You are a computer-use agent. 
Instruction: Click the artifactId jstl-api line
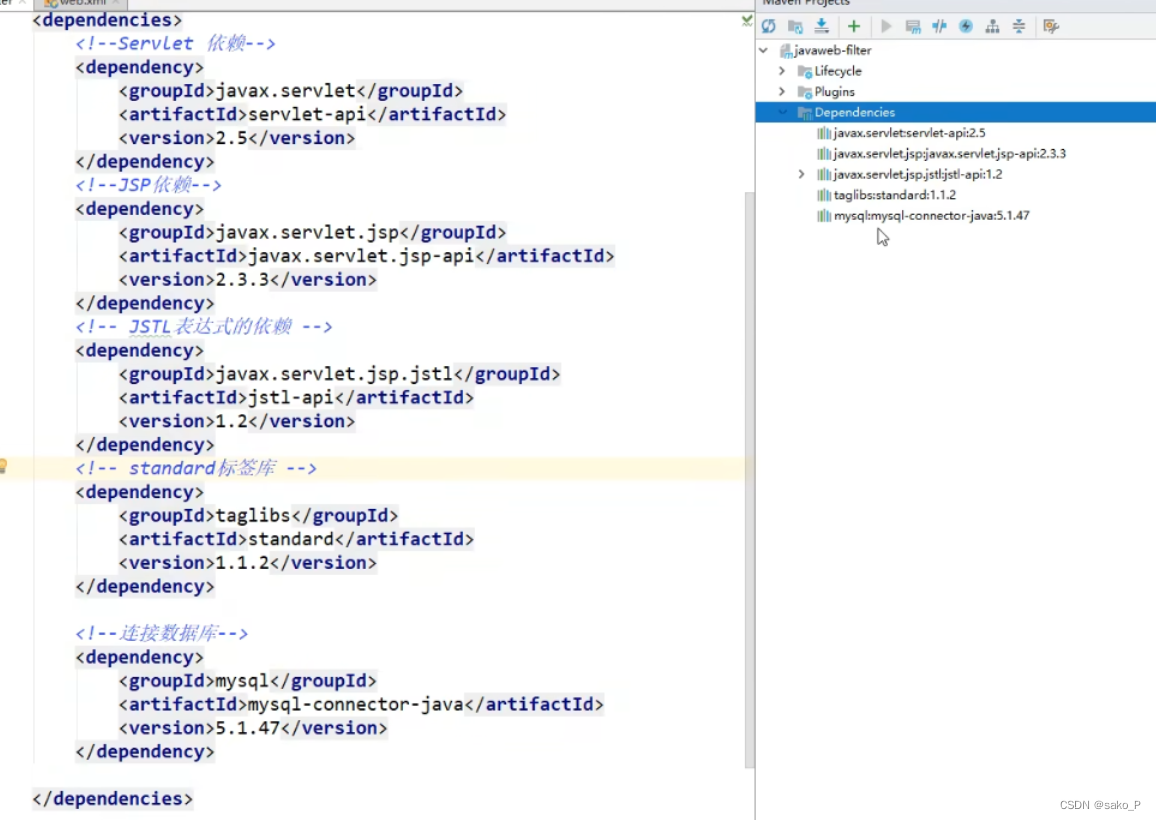pyautogui.click(x=296, y=397)
